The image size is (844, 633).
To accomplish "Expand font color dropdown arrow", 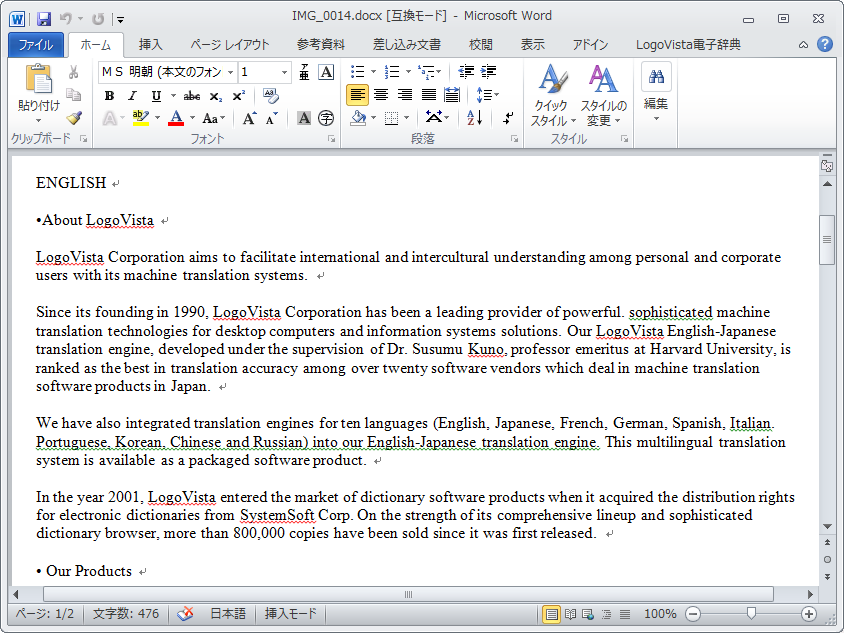I will (192, 118).
